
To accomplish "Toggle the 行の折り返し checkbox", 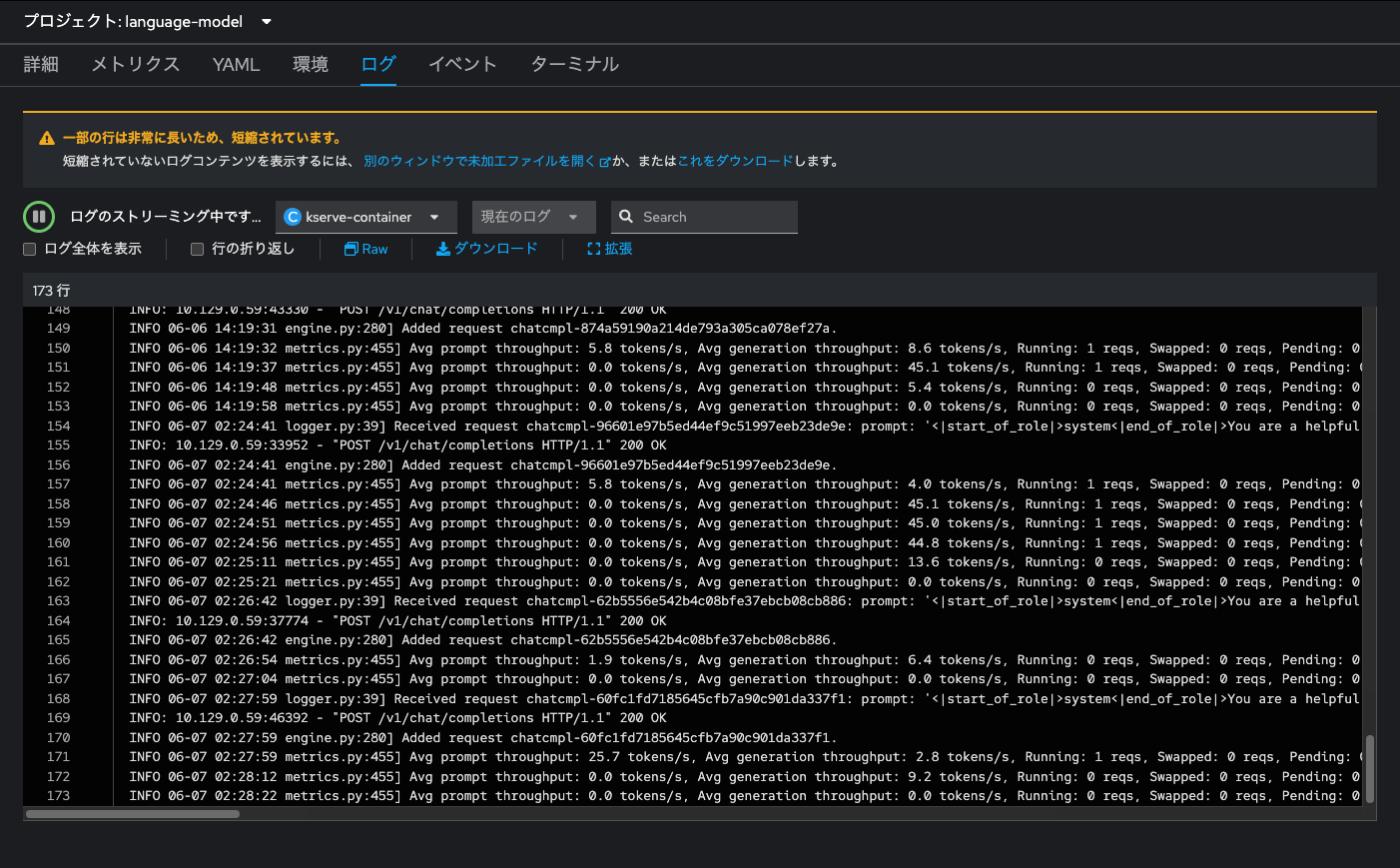I will click(197, 249).
